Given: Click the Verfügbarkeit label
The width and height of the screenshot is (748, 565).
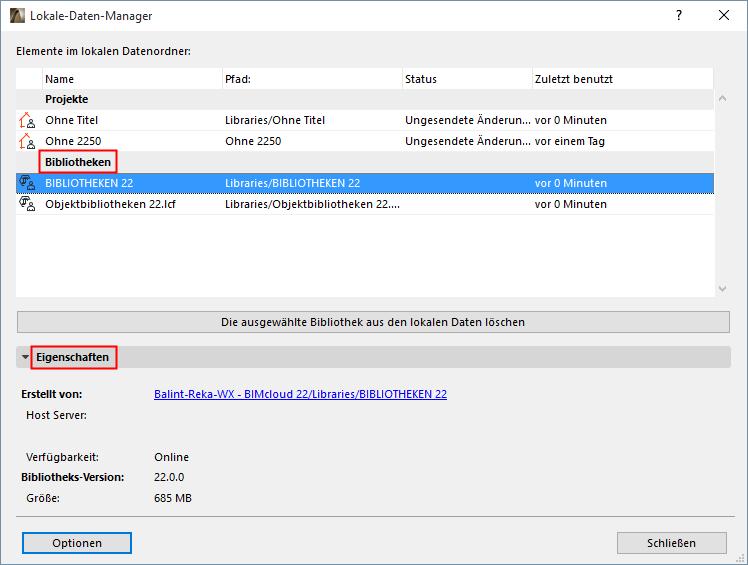Looking at the screenshot, I should pos(62,457).
